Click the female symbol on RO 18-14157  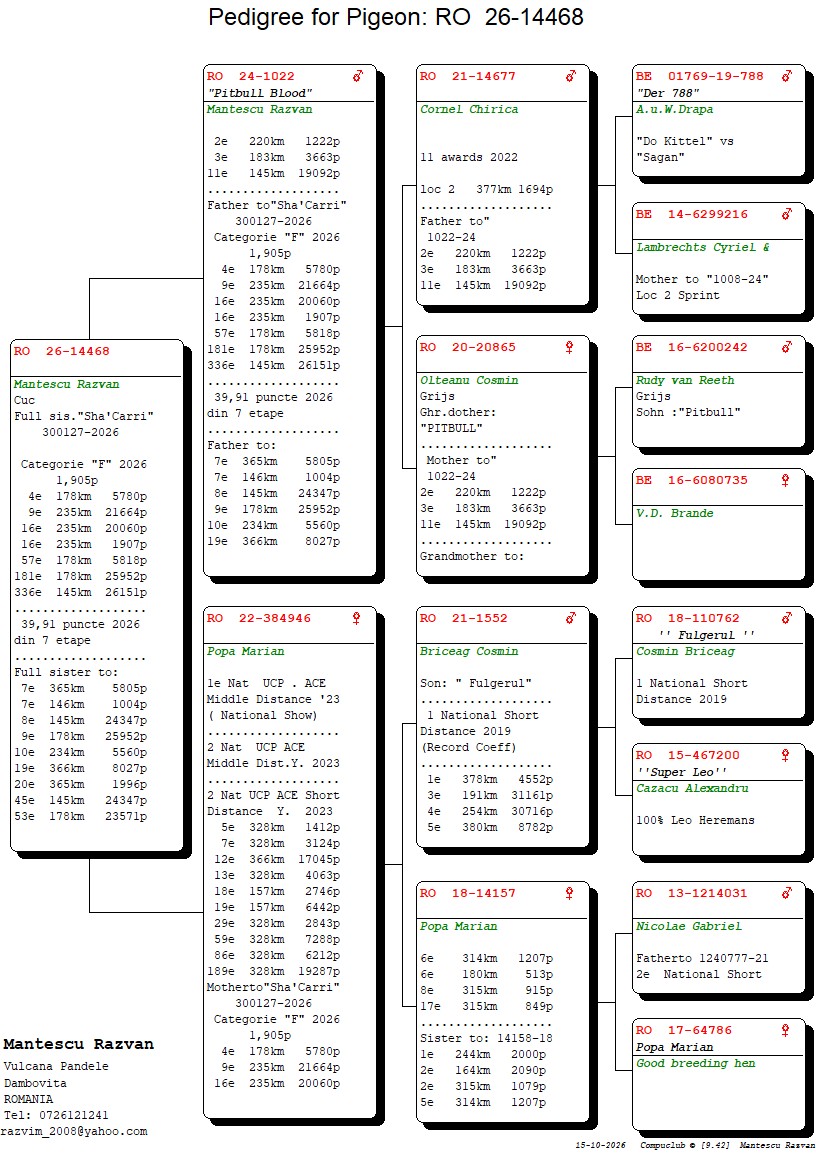(x=569, y=893)
